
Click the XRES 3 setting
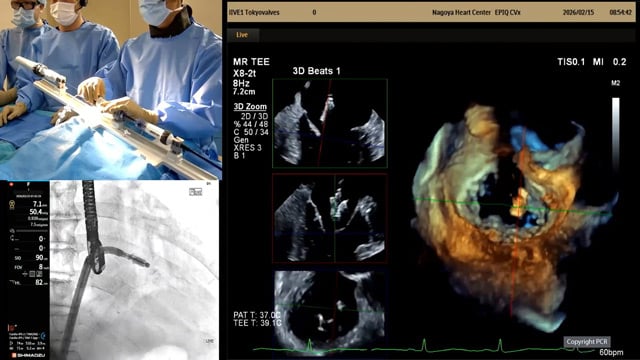coord(247,148)
